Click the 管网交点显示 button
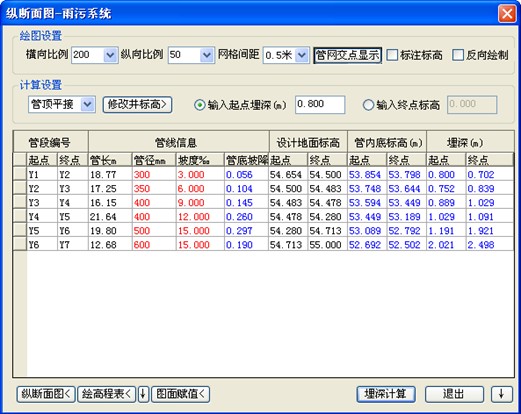521x414 pixels. 347,55
